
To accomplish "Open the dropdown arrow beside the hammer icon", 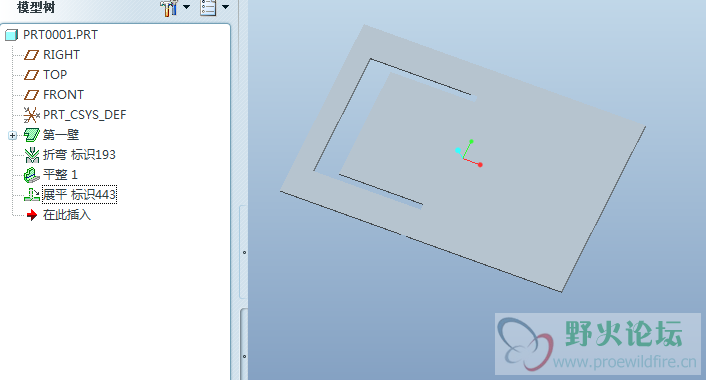I will tap(186, 7).
